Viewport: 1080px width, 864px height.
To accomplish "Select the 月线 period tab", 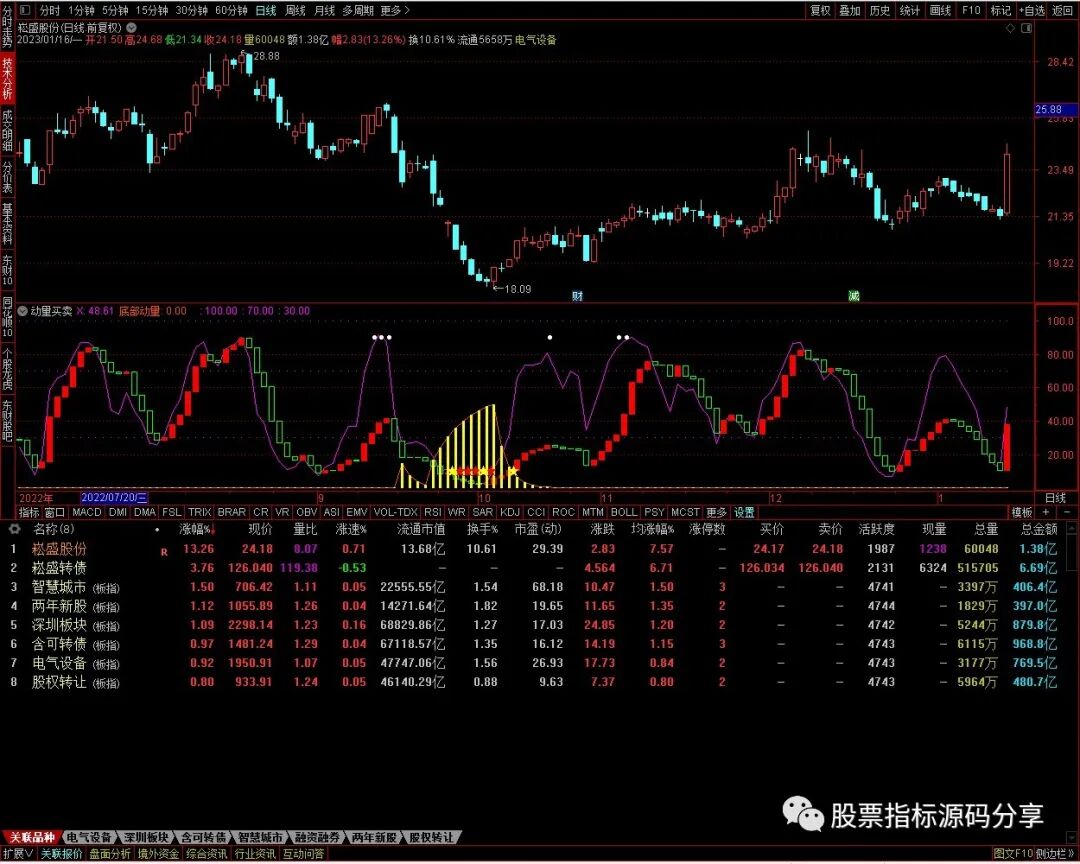I will [x=324, y=10].
